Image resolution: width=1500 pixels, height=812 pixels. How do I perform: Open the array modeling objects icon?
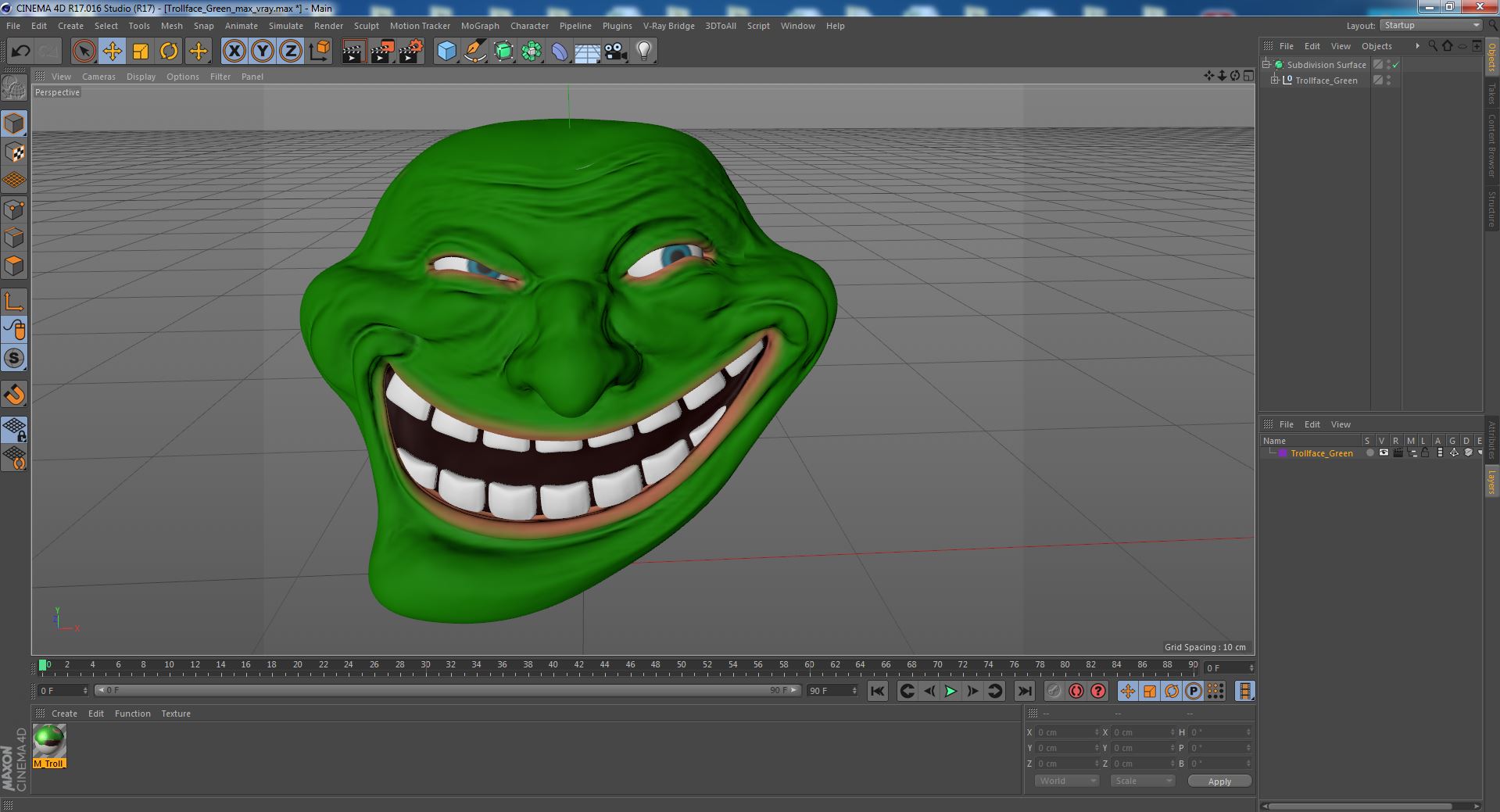(x=532, y=52)
